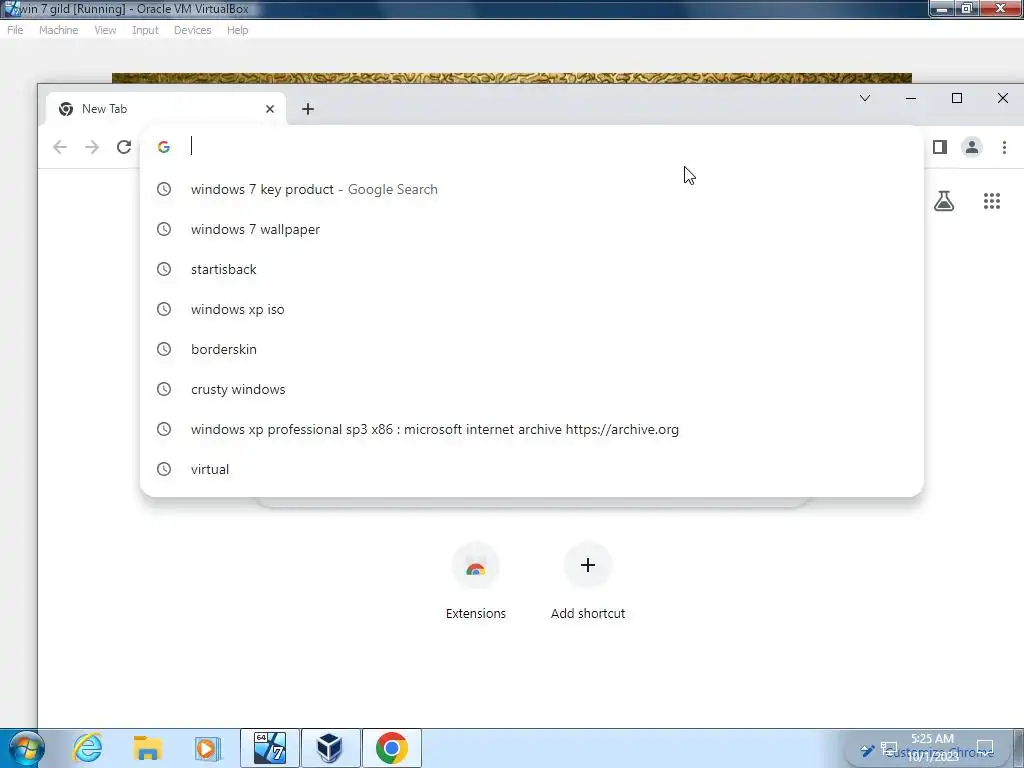Image resolution: width=1024 pixels, height=768 pixels.
Task: Open the profile avatar icon
Action: click(x=972, y=147)
